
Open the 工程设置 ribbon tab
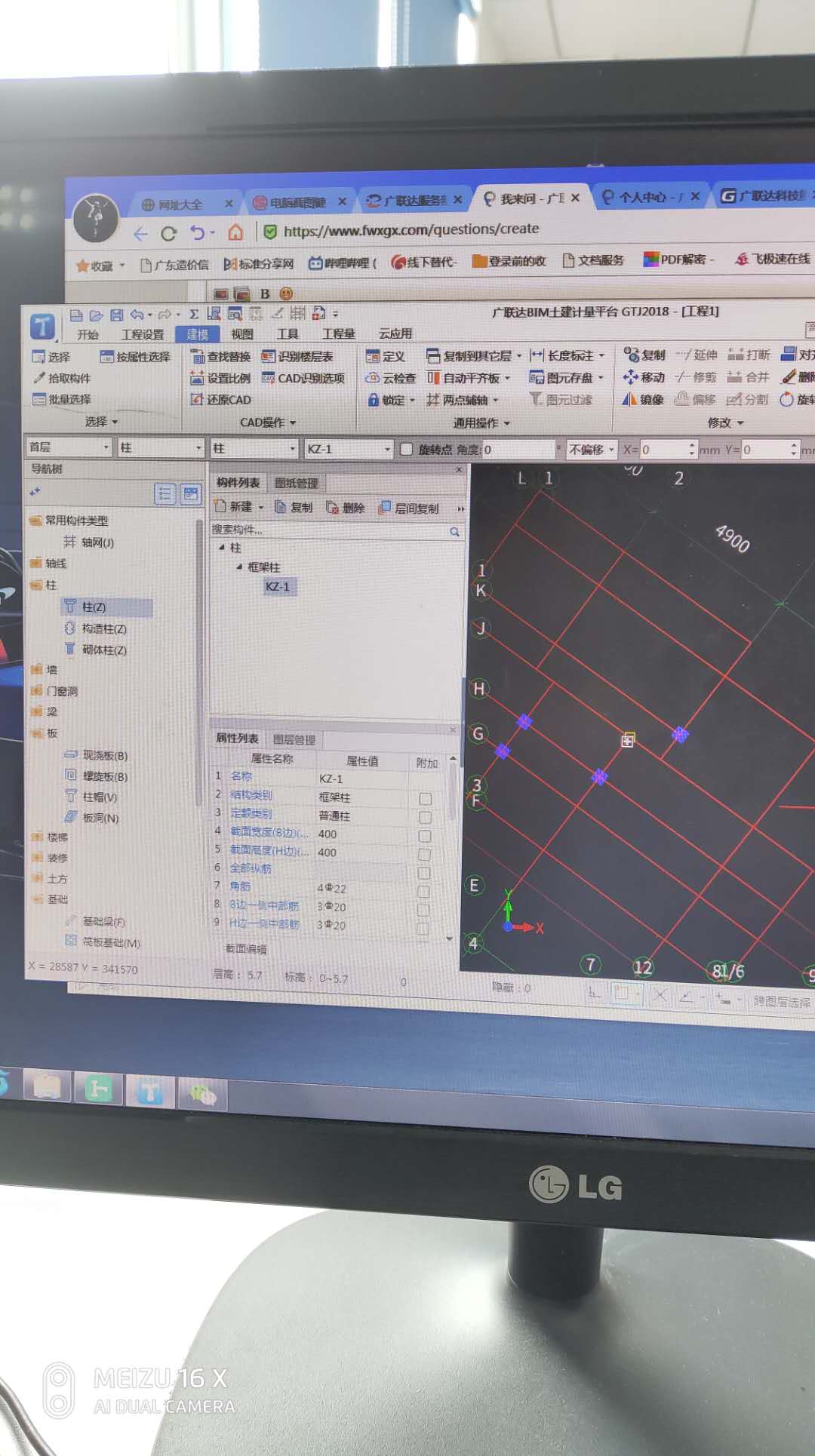[x=143, y=334]
